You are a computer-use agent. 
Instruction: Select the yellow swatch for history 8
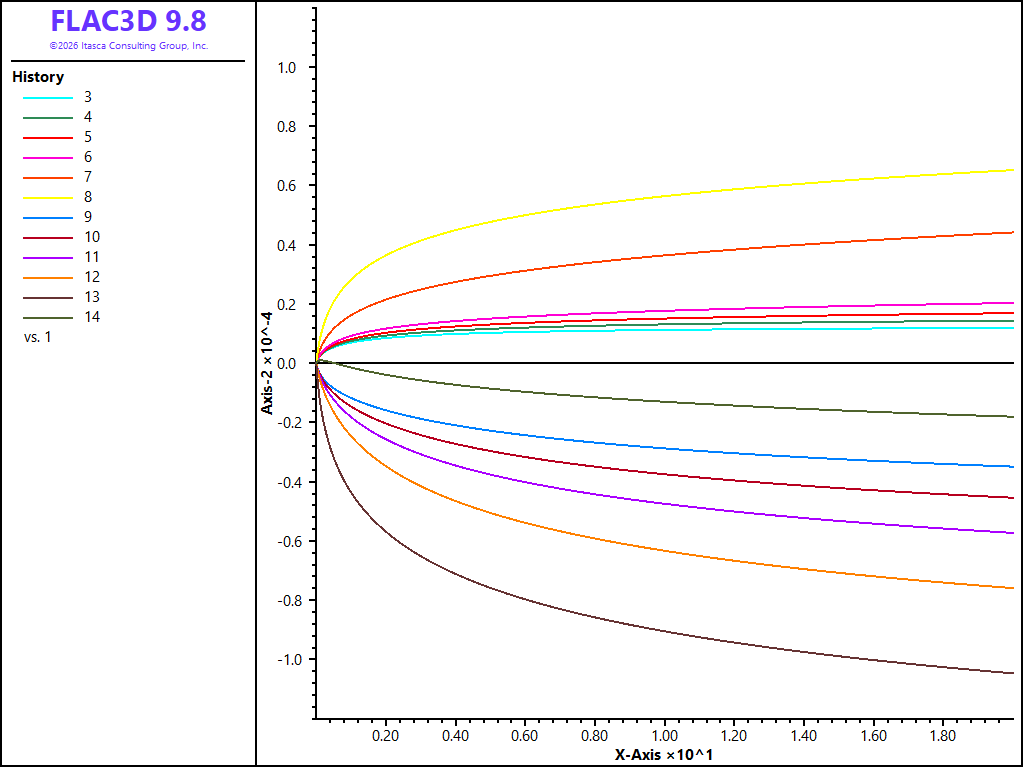[48, 198]
